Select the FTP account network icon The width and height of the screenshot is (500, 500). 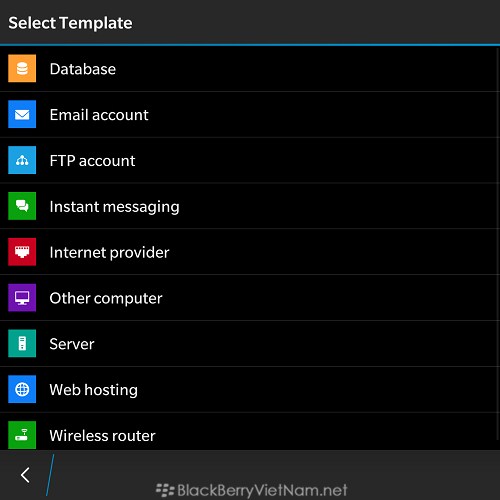coord(22,160)
